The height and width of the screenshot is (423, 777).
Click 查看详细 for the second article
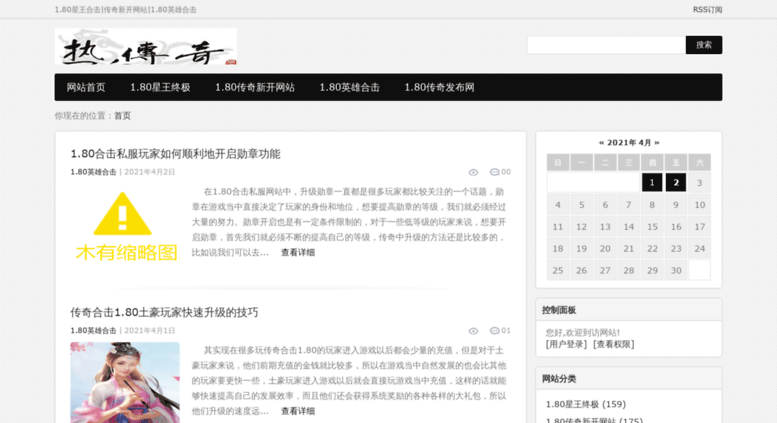coord(298,411)
